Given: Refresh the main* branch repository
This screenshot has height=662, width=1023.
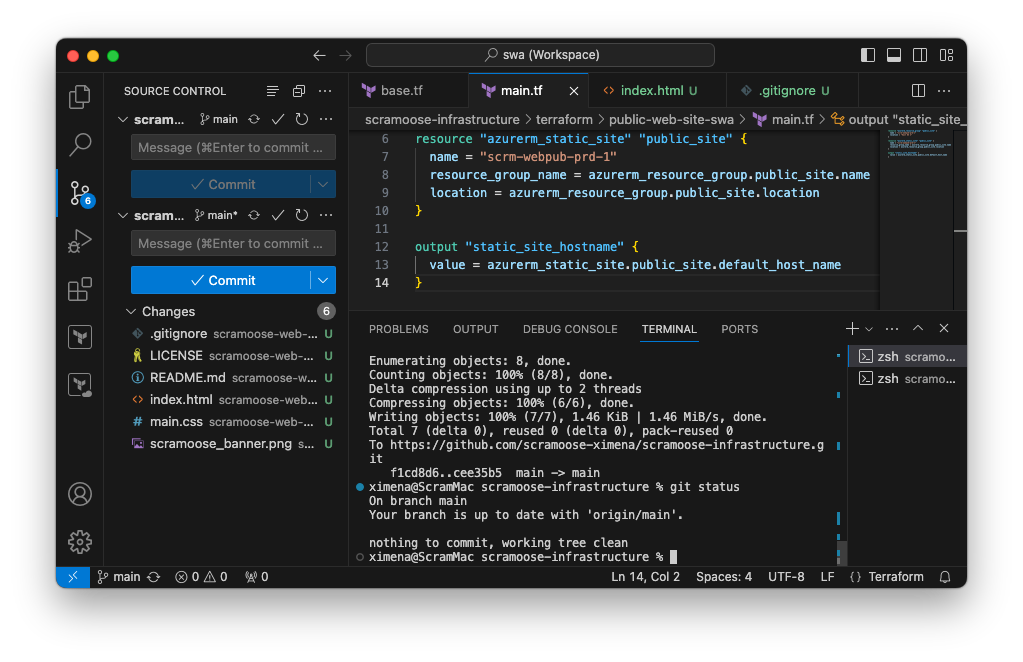Looking at the screenshot, I should (301, 215).
